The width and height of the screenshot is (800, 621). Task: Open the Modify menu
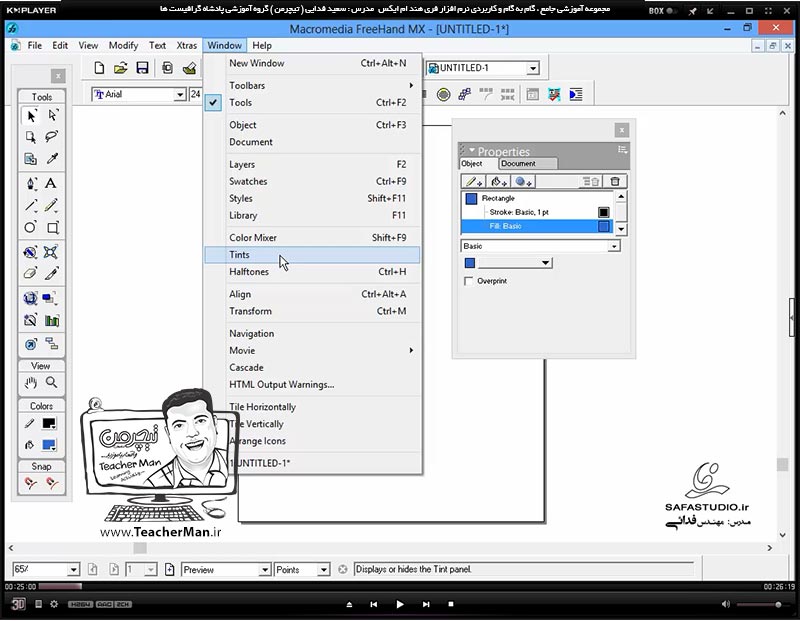coord(123,45)
